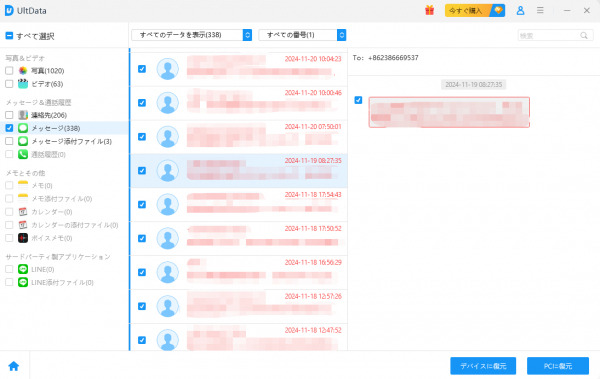Screen dimensions: 600x379
Task: Open the 2024-11-19 08:27:35 message row
Action: 239,171
